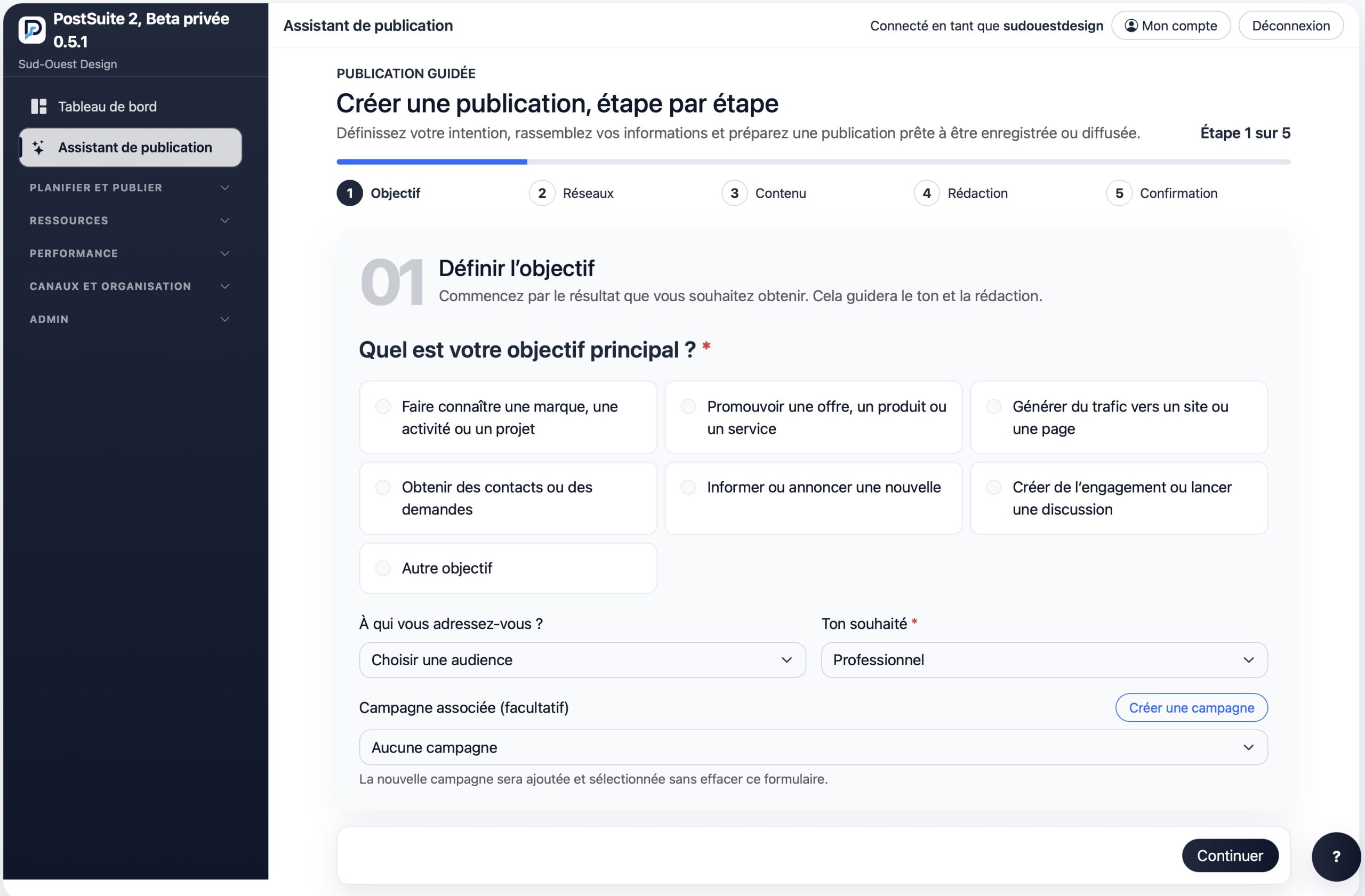This screenshot has width=1365, height=896.
Task: Click the user icon in Mon compte
Action: (x=1131, y=26)
